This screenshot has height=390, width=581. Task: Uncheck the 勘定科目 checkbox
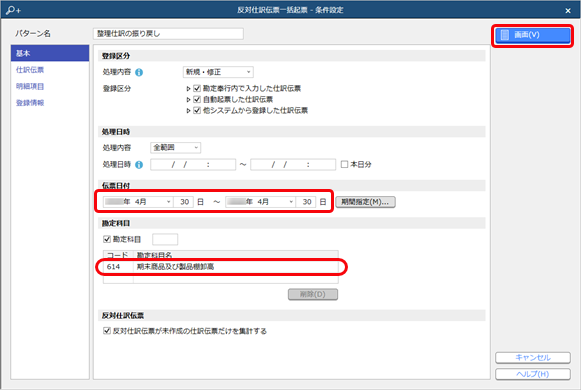coord(107,239)
